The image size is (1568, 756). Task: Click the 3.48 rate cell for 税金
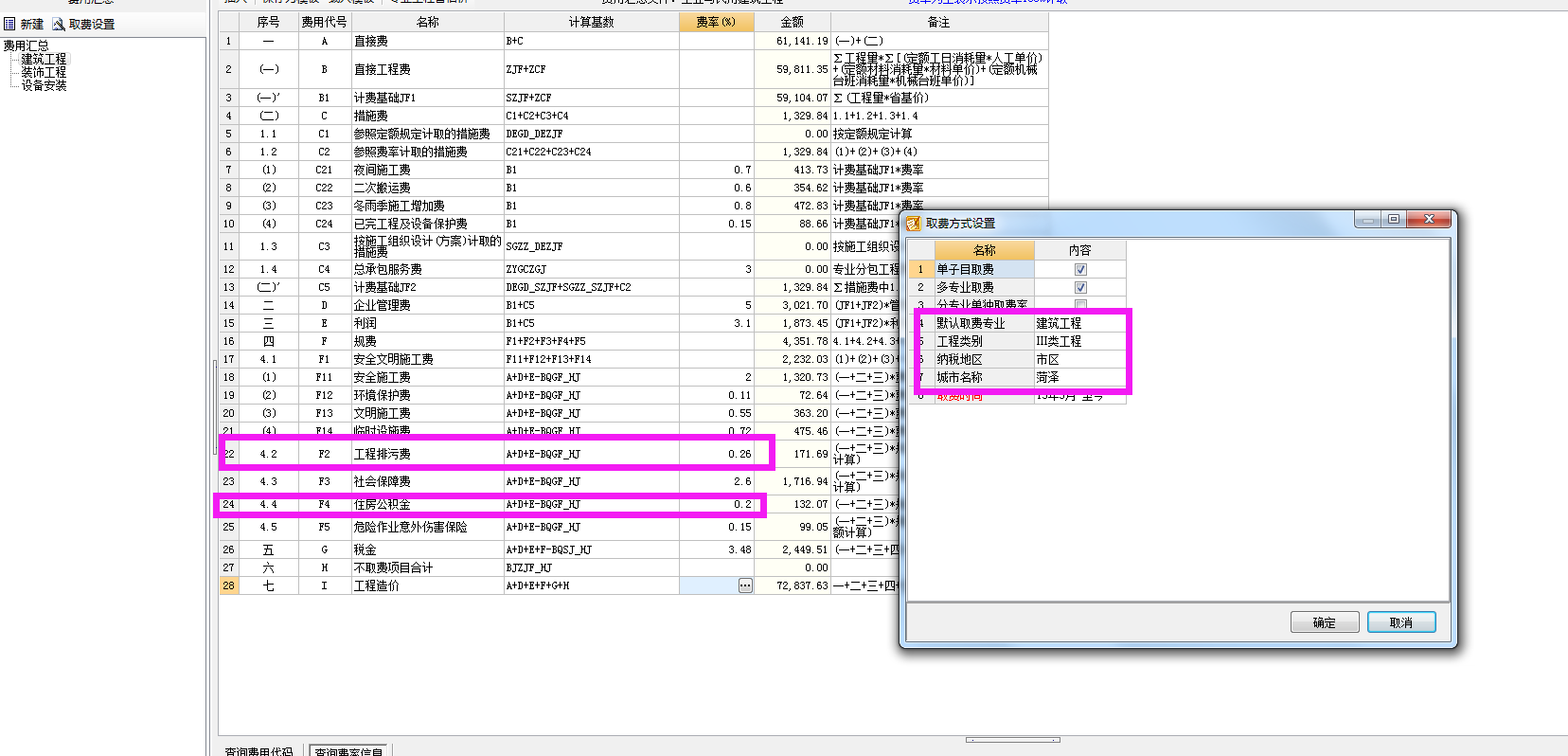click(716, 549)
